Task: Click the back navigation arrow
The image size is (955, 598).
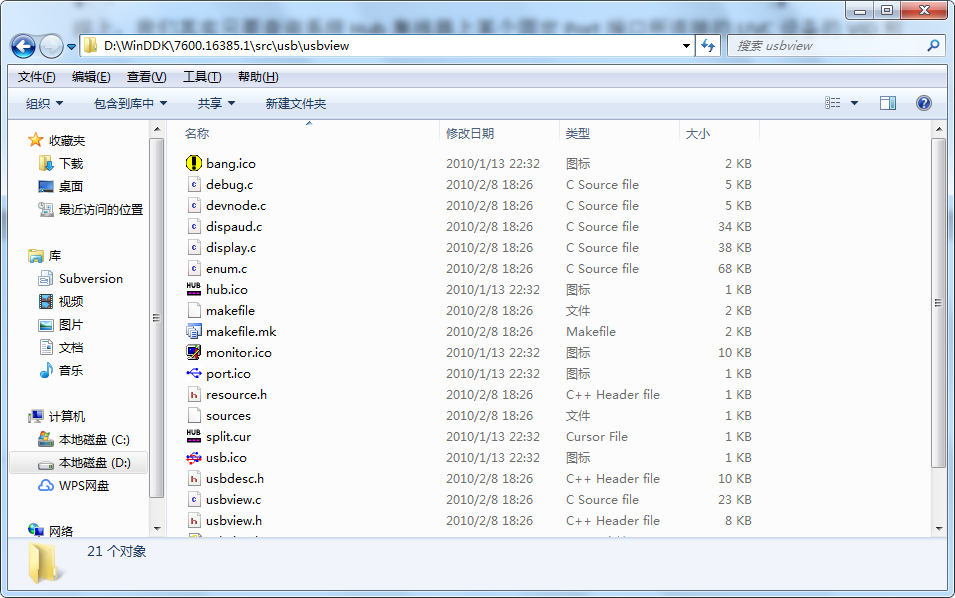Action: 22,46
